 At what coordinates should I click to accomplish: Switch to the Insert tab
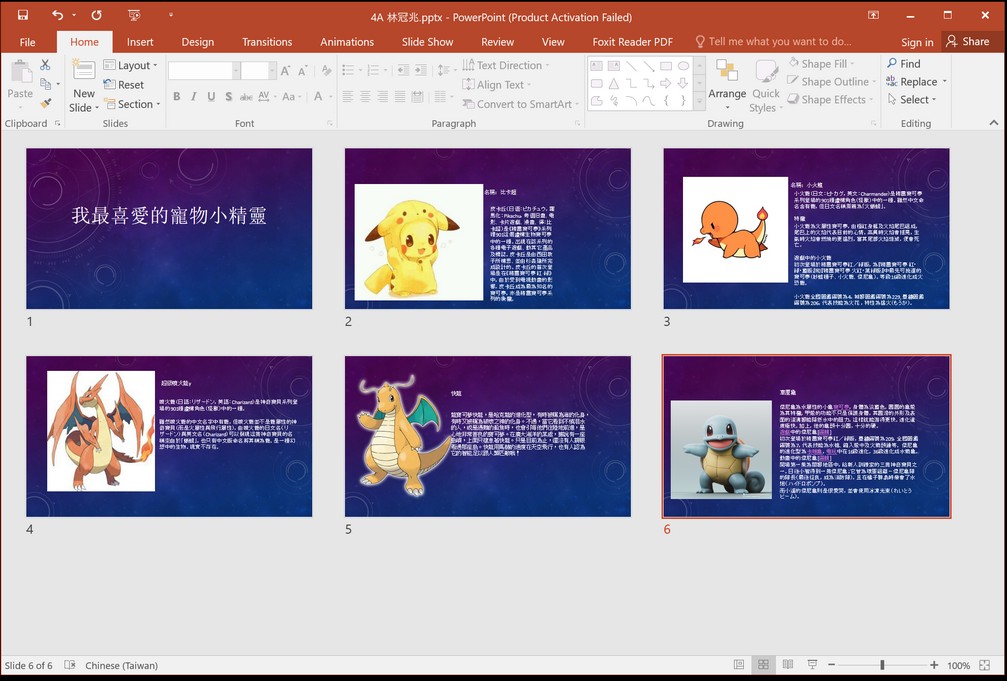tap(140, 42)
